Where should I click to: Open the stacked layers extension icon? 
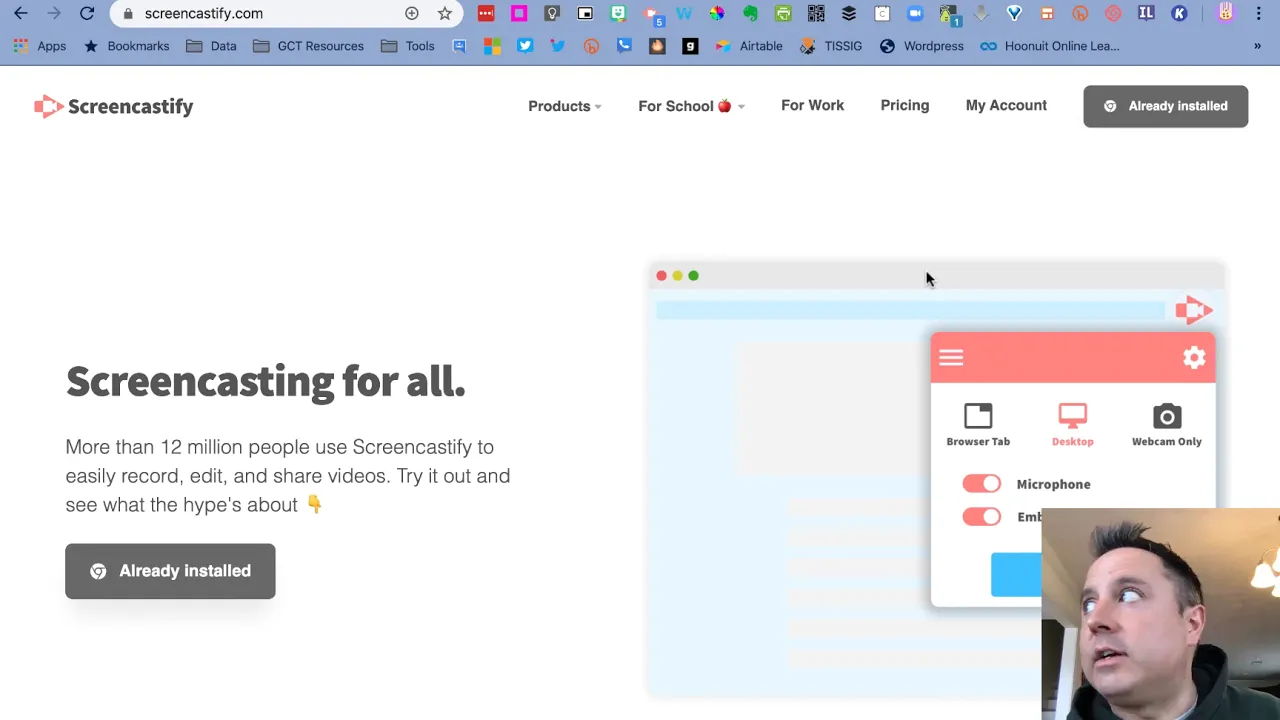coord(849,13)
